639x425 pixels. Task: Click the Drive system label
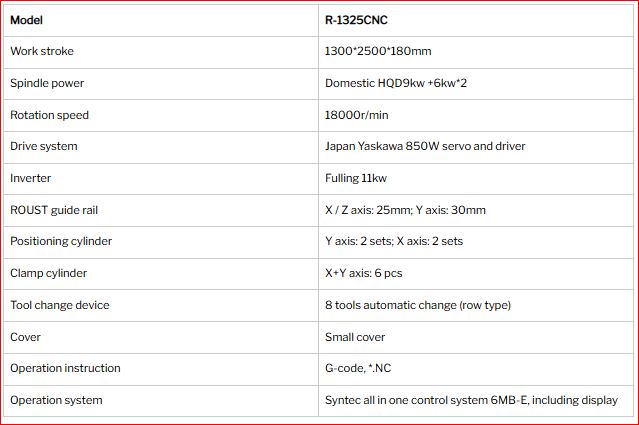[x=44, y=146]
